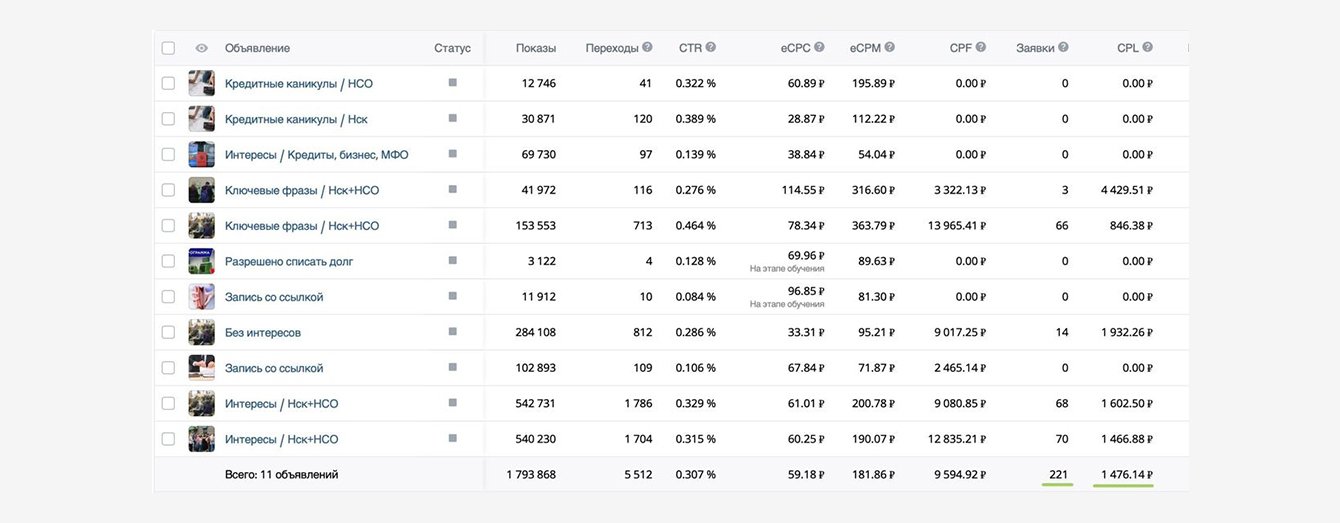Sort by the Показы column header

pyautogui.click(x=536, y=48)
